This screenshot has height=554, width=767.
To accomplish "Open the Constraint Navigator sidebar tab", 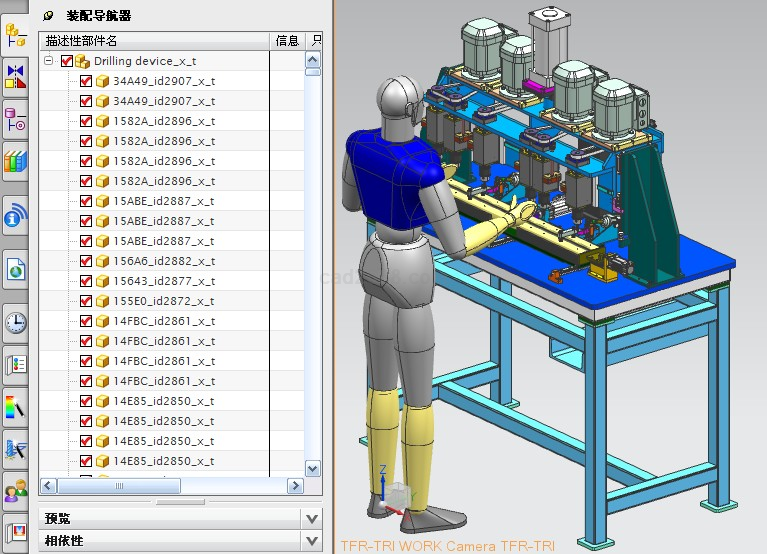I will pyautogui.click(x=15, y=76).
